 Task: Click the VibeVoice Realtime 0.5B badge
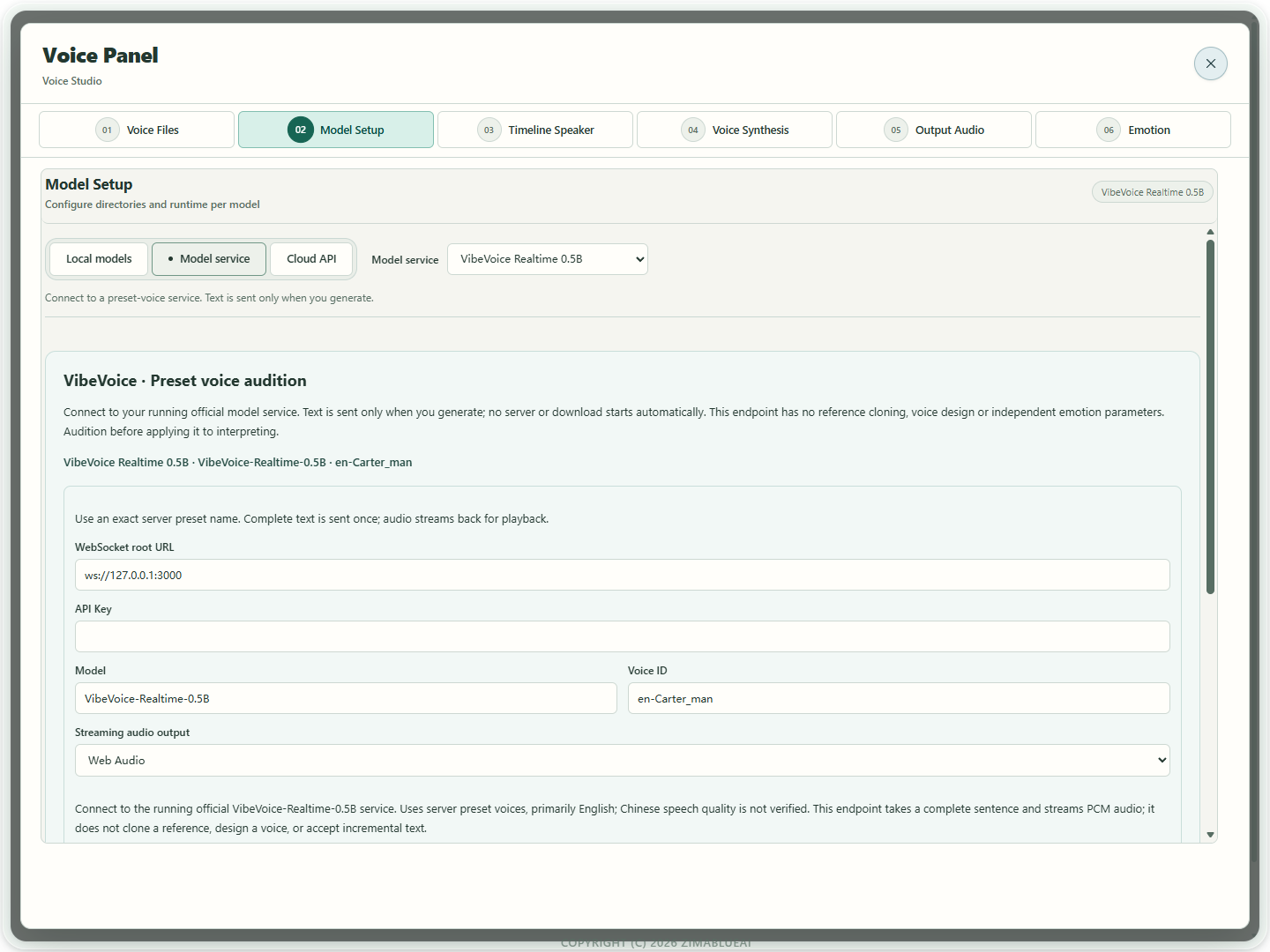tap(1153, 192)
